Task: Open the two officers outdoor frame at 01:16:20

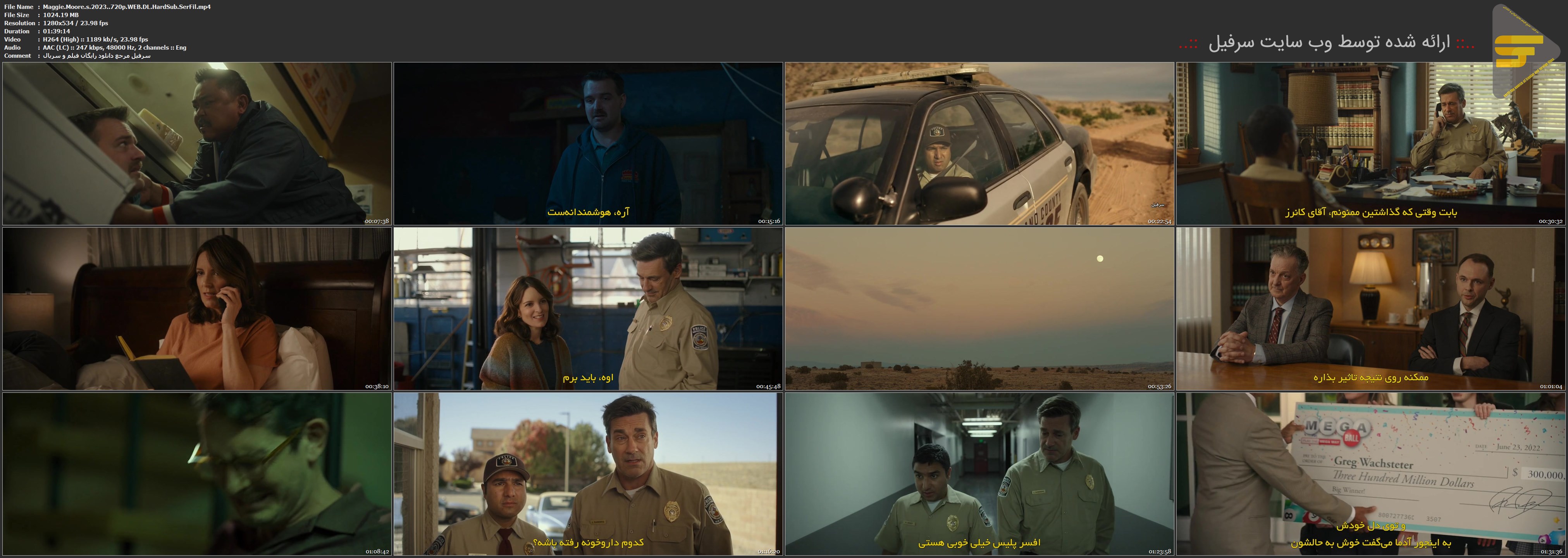Action: [x=588, y=474]
